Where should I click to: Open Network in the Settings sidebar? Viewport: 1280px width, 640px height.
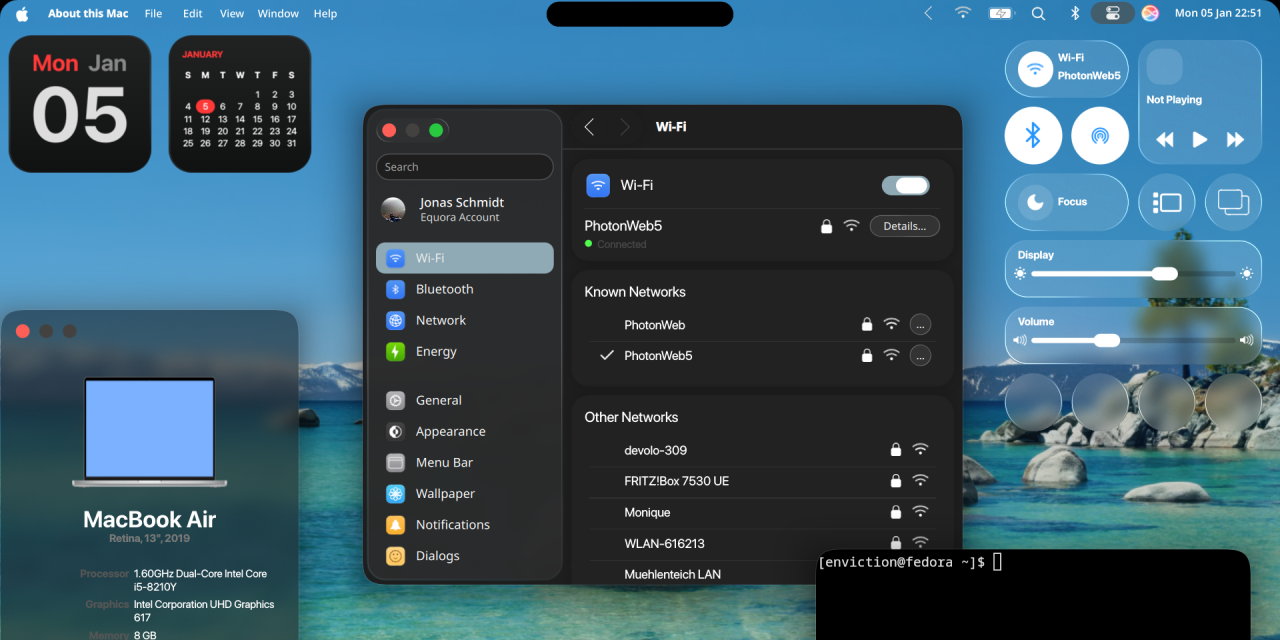point(465,320)
